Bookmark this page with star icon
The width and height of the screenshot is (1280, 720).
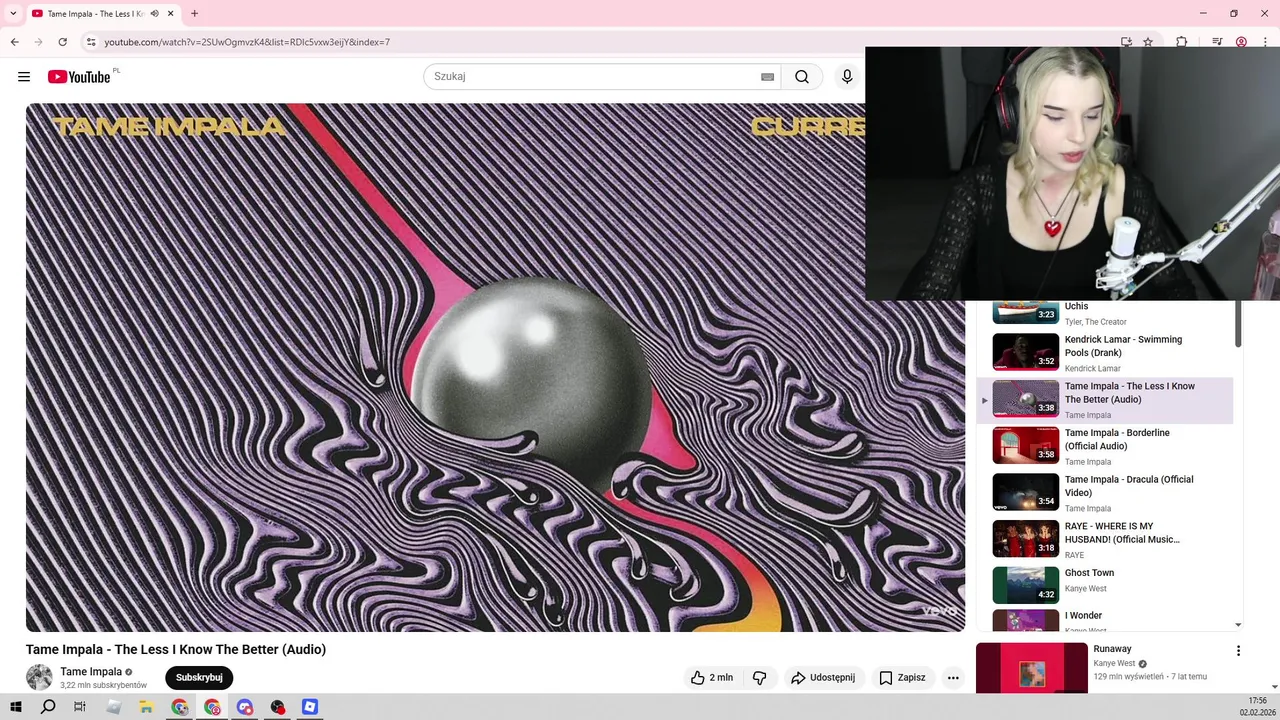click(1148, 42)
